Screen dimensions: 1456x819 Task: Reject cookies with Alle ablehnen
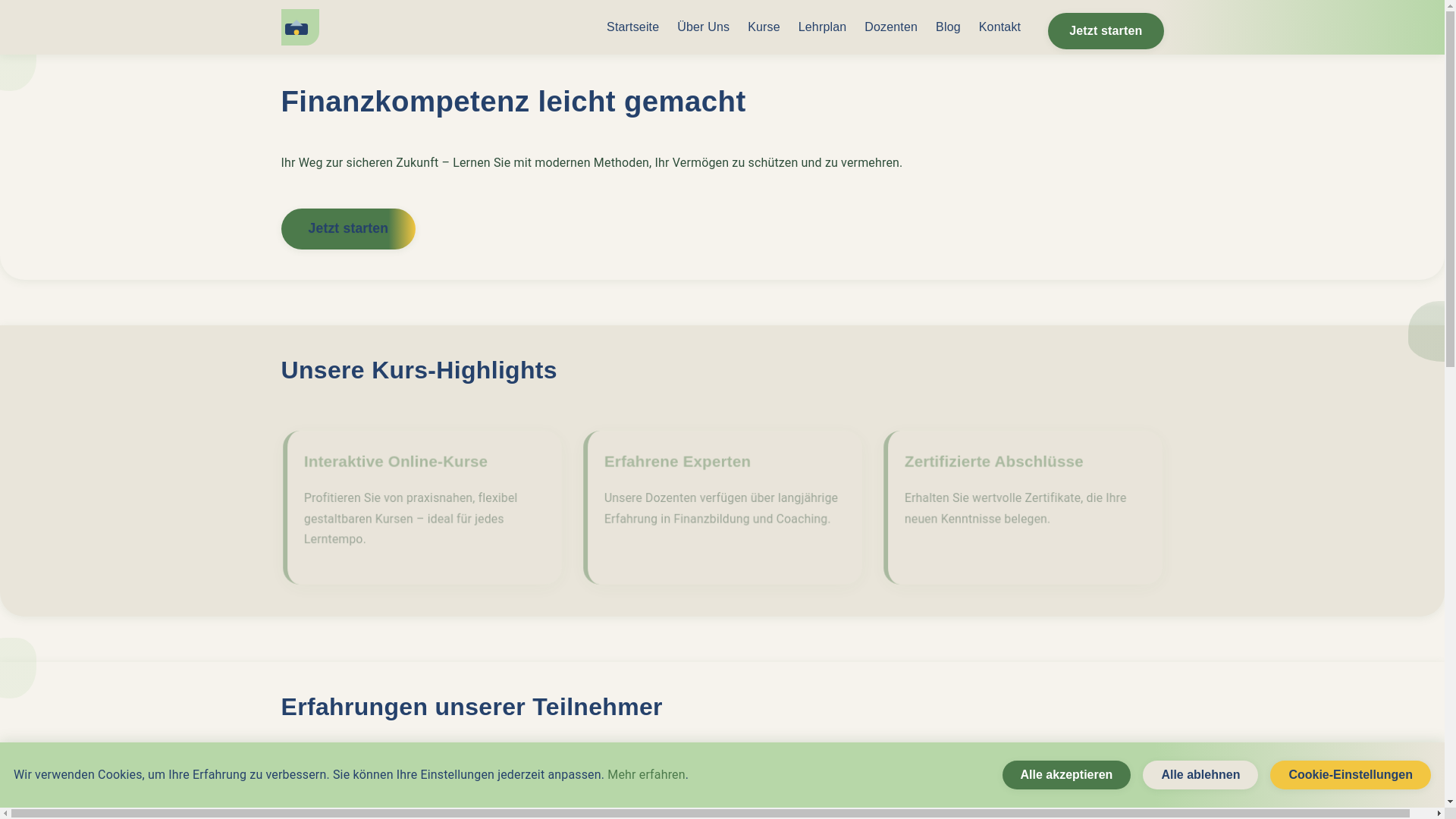(x=1200, y=775)
